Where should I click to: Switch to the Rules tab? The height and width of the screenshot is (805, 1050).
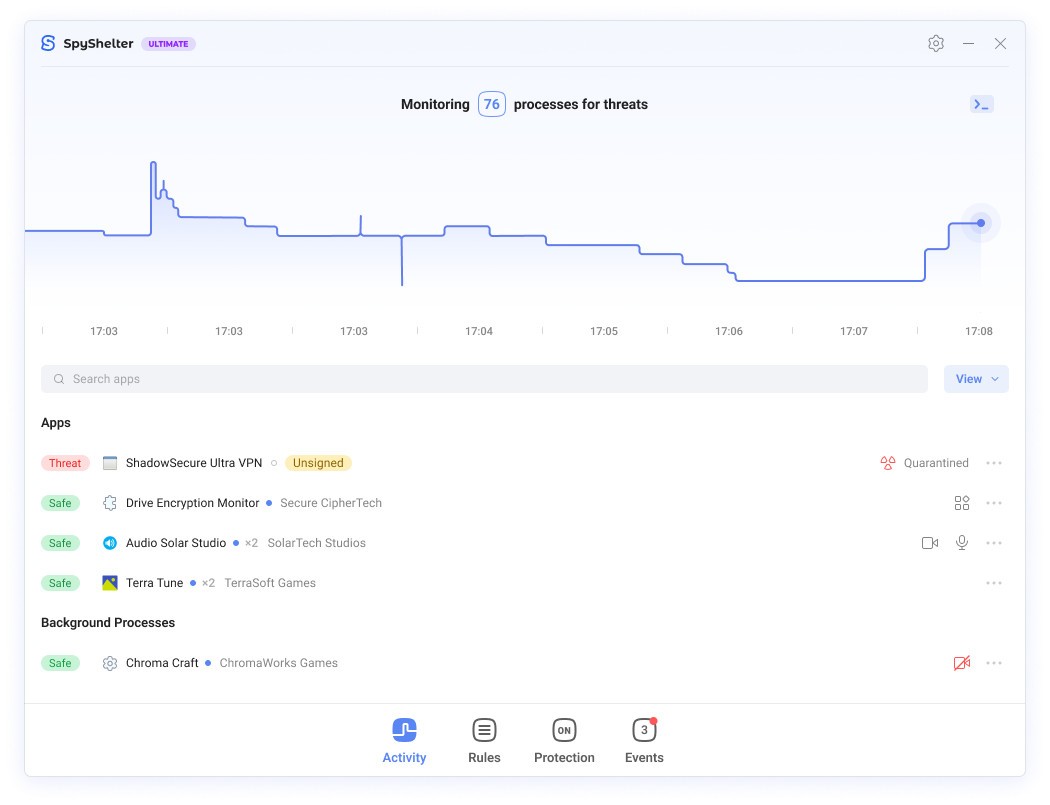click(484, 741)
